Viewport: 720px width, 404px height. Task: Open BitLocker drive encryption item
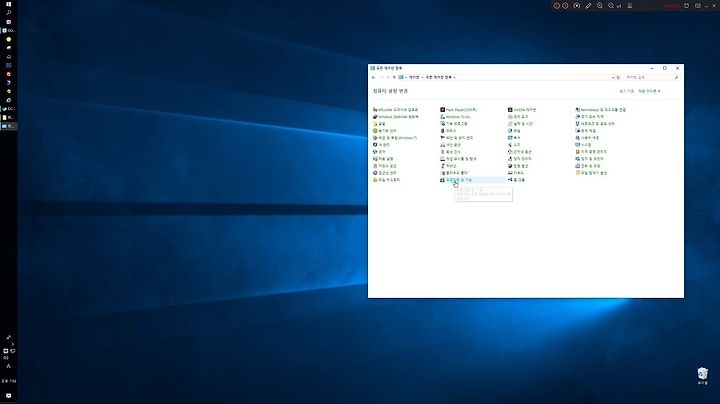[x=395, y=110]
